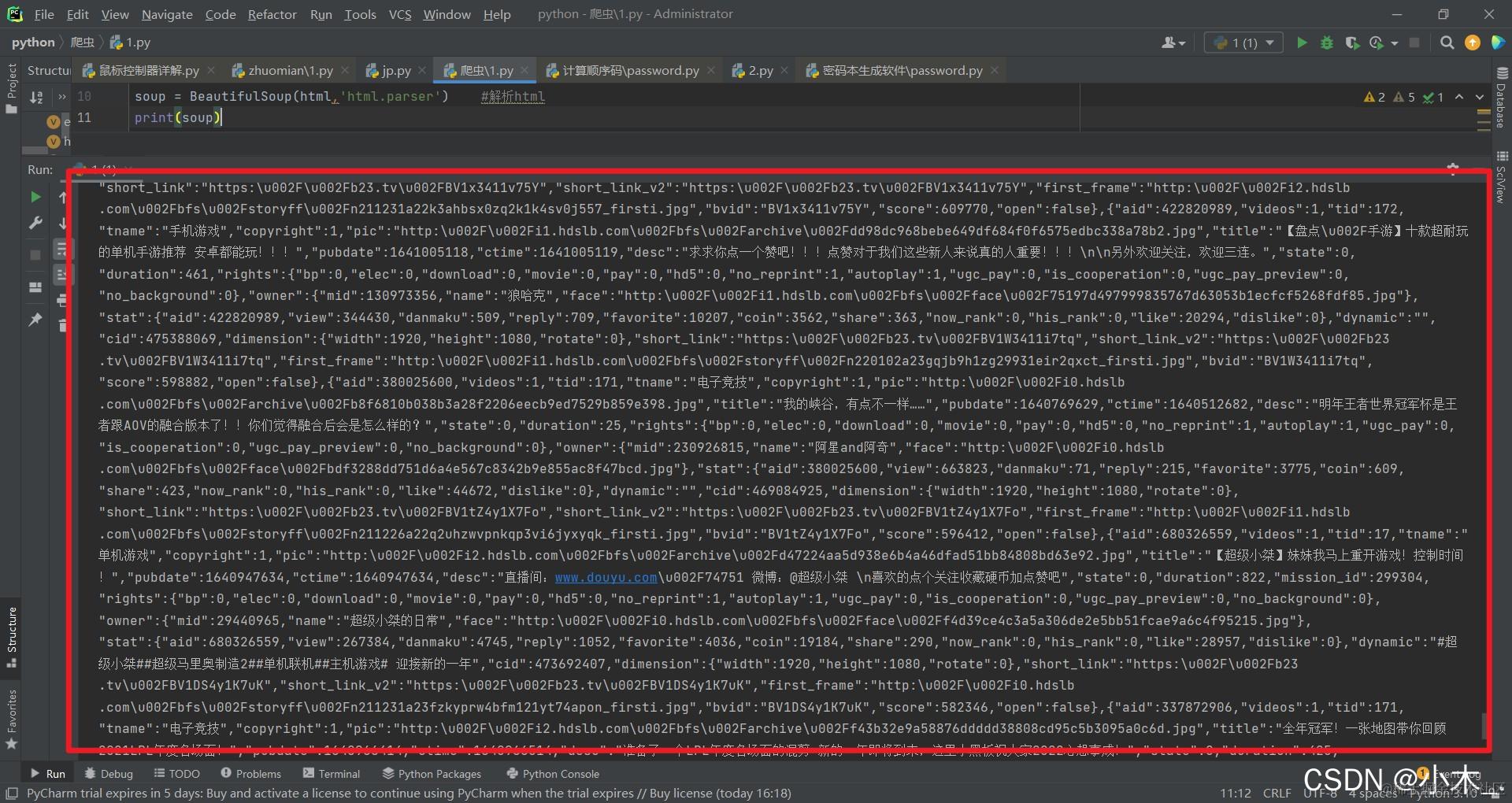Start debugging with the bug icon
Screen dimensions: 1512x803
click(1329, 43)
